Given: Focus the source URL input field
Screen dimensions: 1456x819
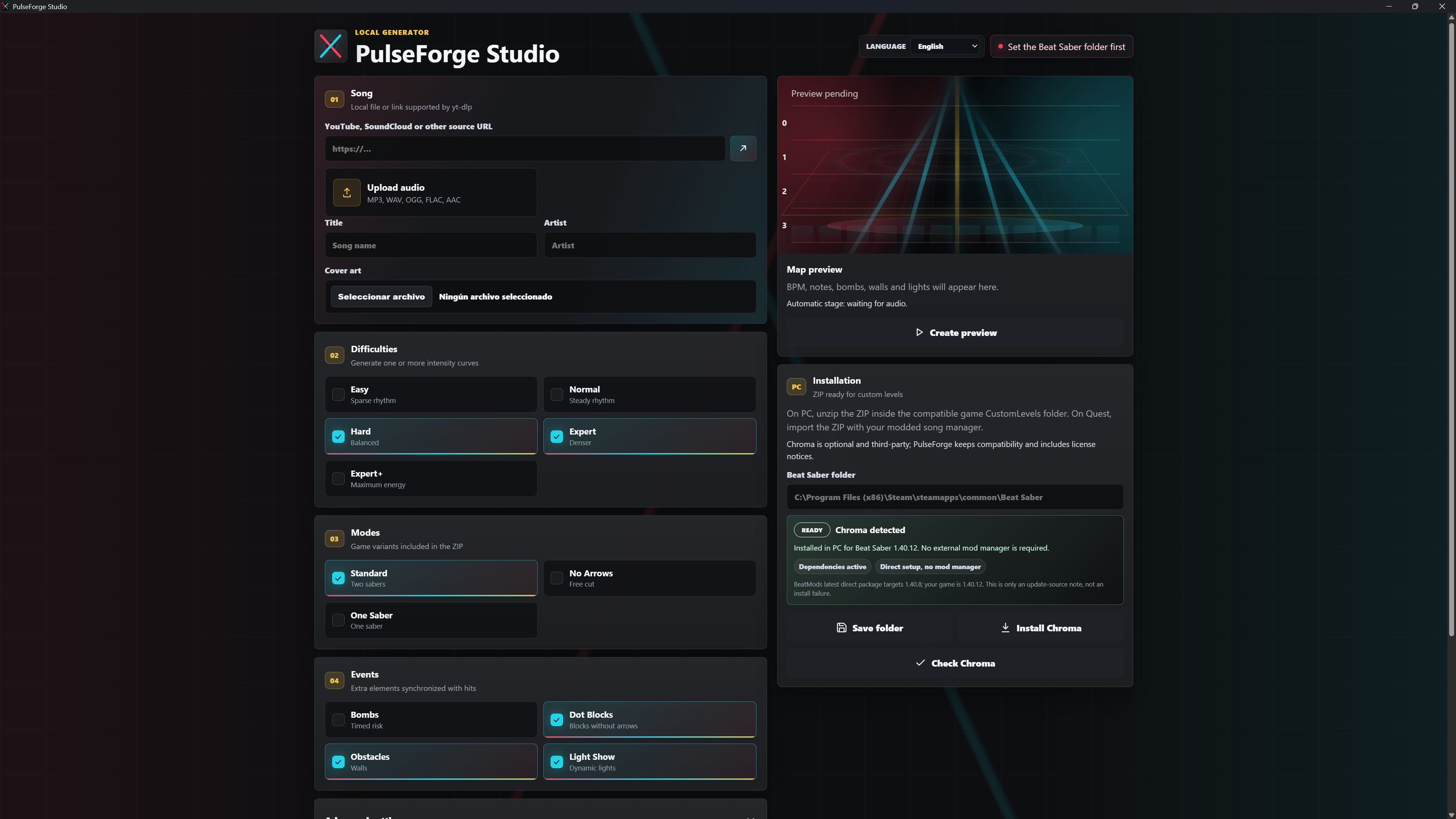Looking at the screenshot, I should point(524,149).
